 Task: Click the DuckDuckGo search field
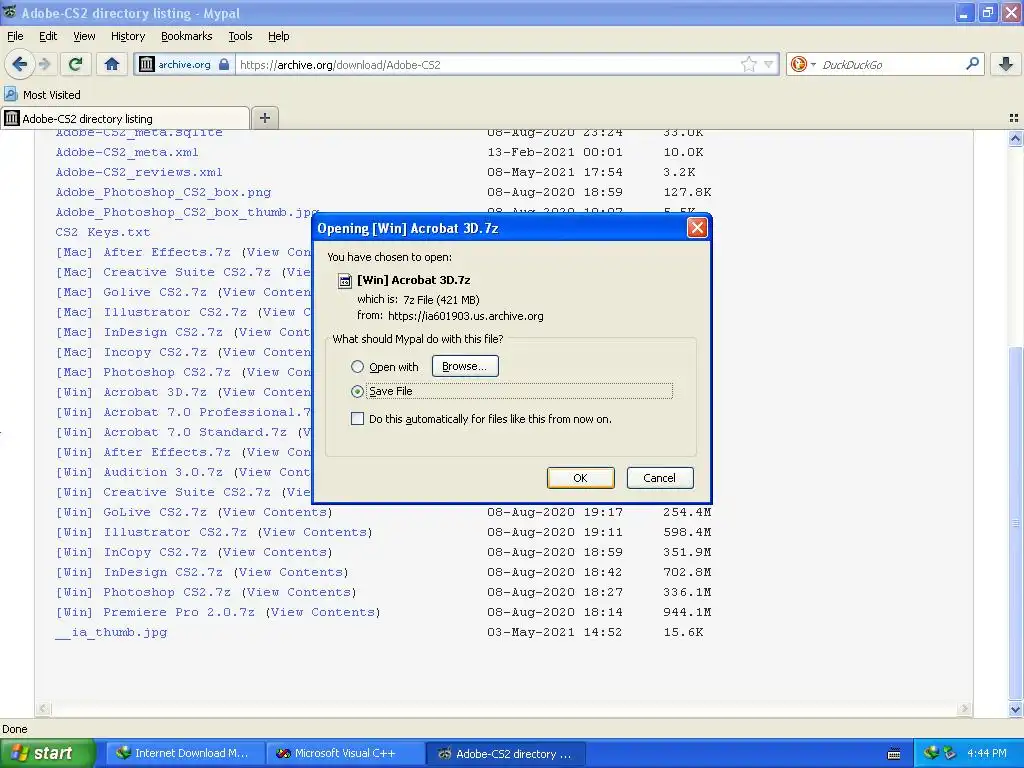(891, 64)
